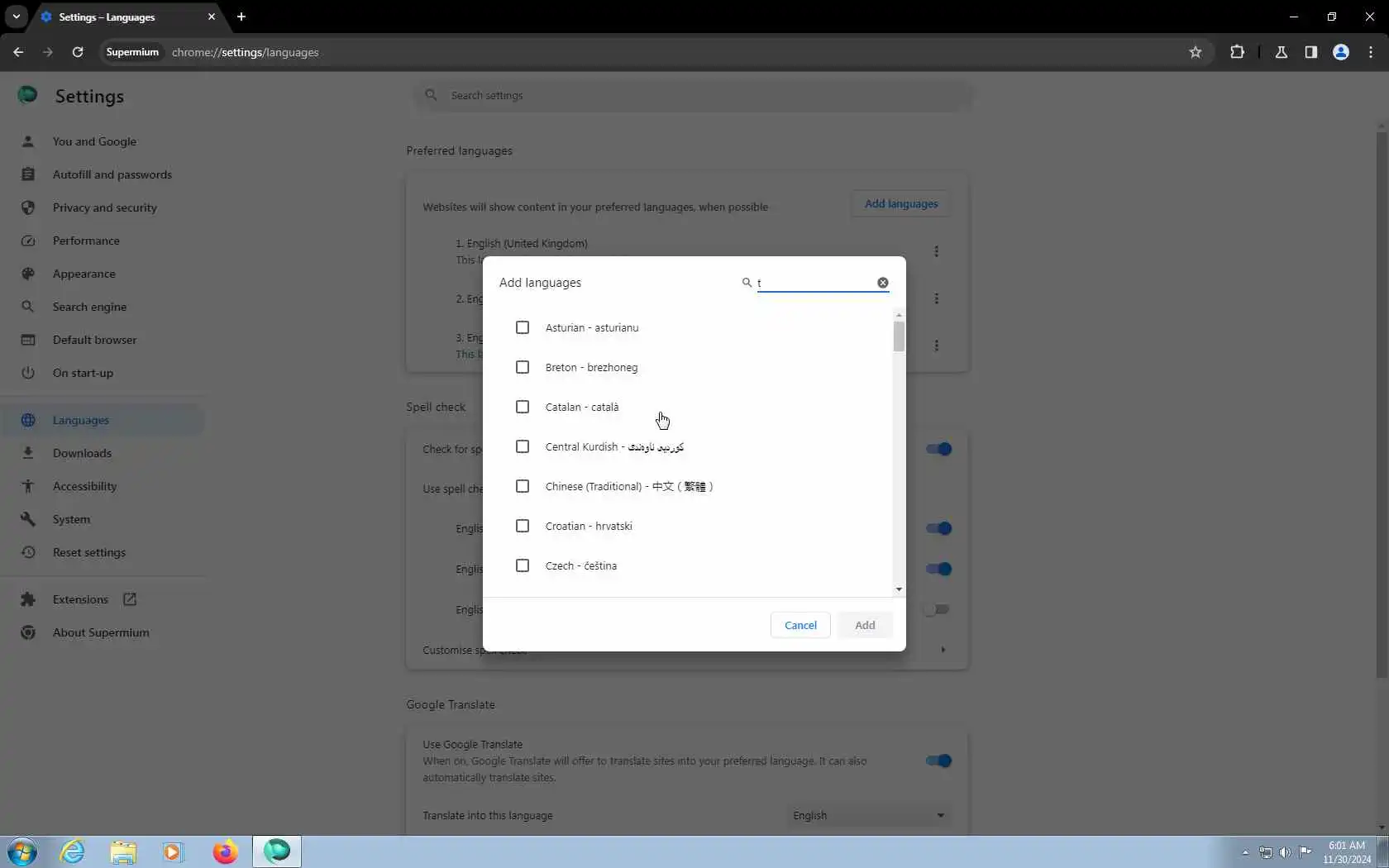Open Privacy and security settings
Screen dimensions: 1389x868
pyautogui.click(x=105, y=207)
